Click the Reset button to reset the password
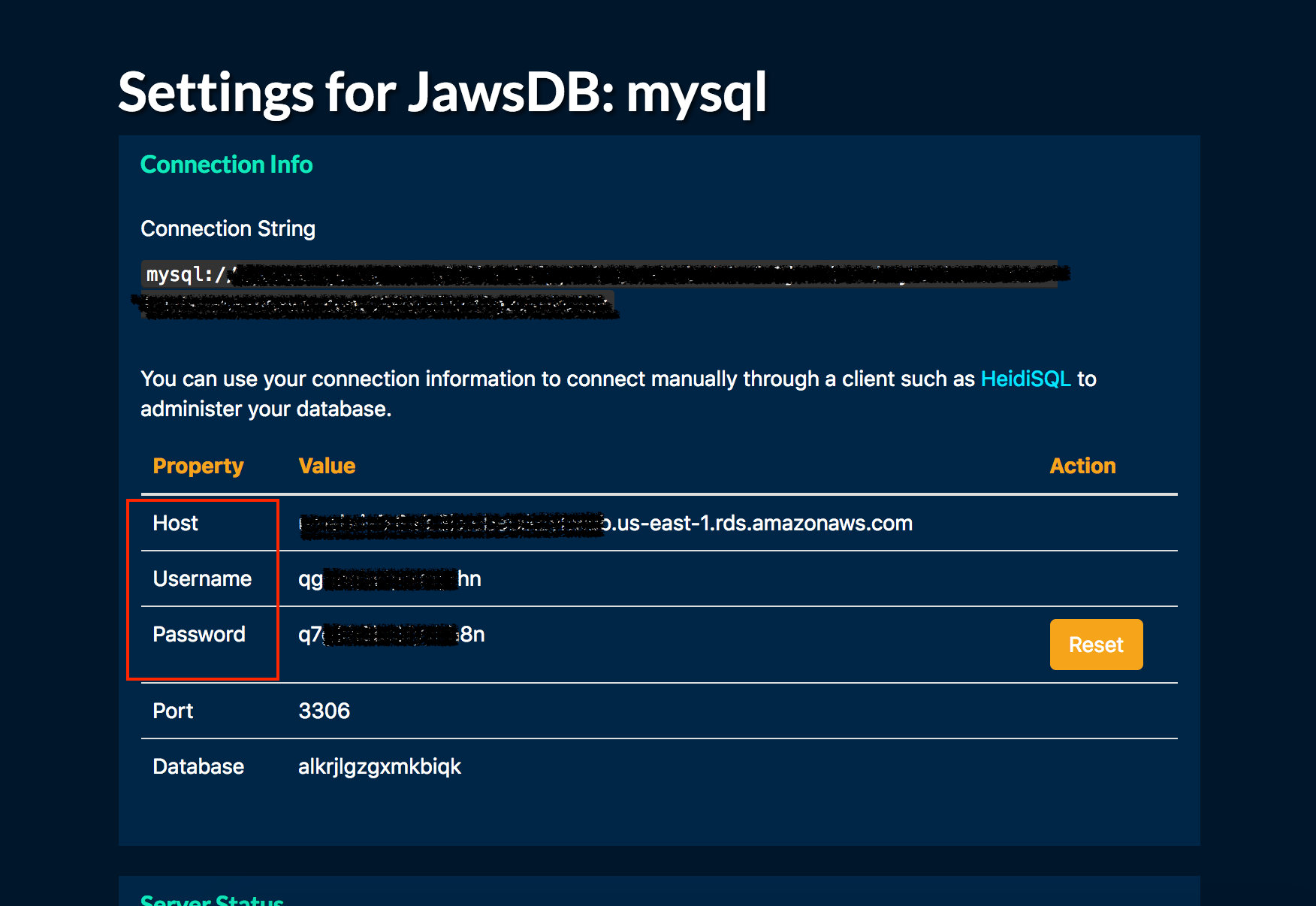 (x=1095, y=645)
